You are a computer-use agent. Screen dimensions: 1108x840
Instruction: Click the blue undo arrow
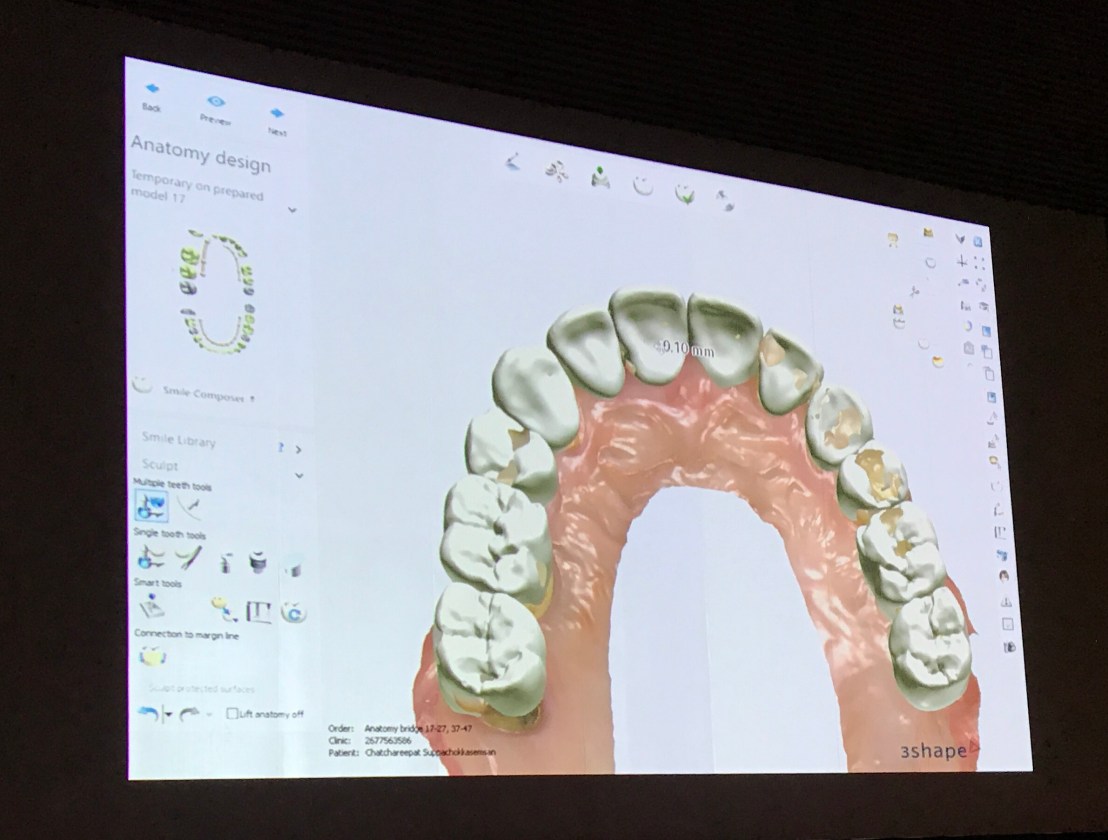click(x=147, y=713)
